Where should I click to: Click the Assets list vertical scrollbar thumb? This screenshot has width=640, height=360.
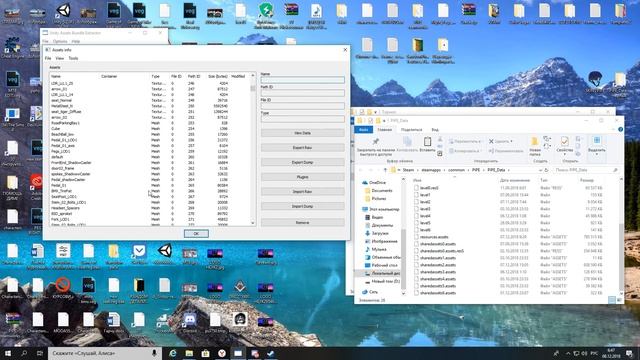(253, 87)
